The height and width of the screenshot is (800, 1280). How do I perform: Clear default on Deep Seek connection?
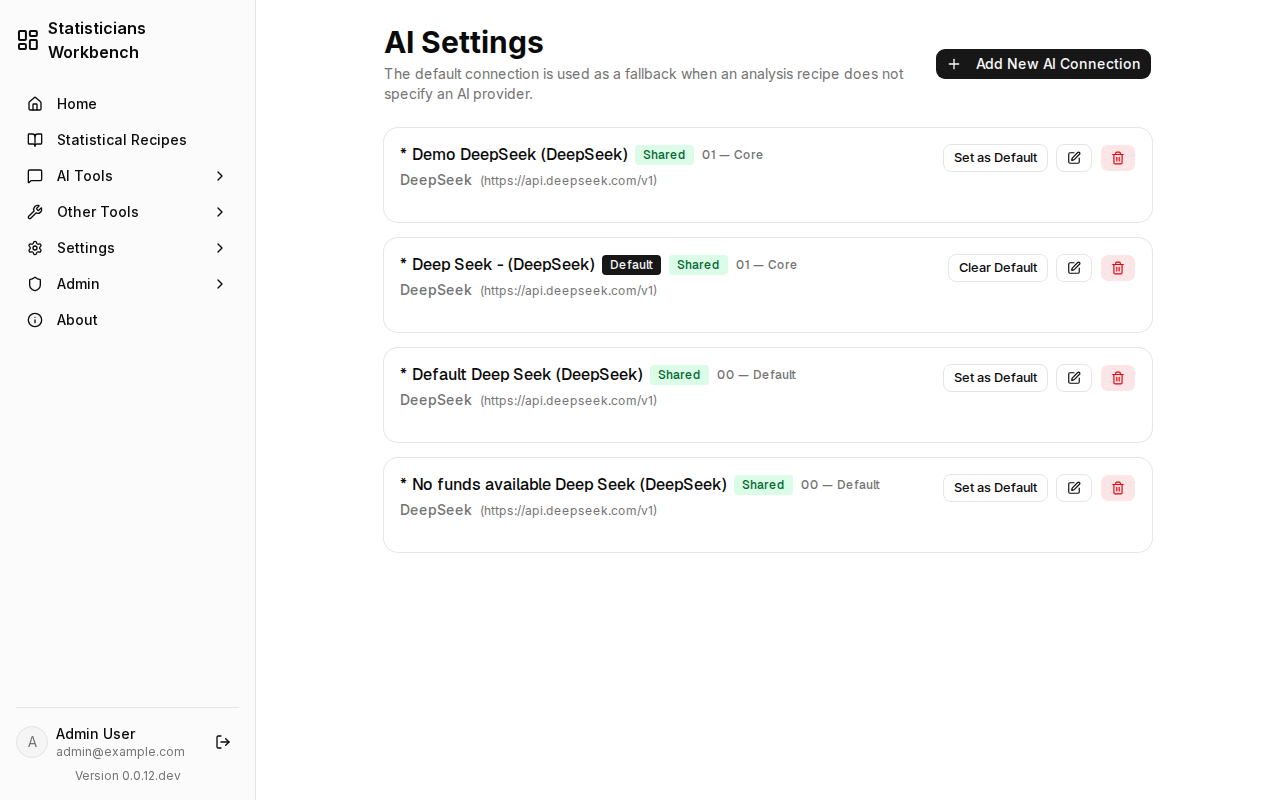pos(998,268)
